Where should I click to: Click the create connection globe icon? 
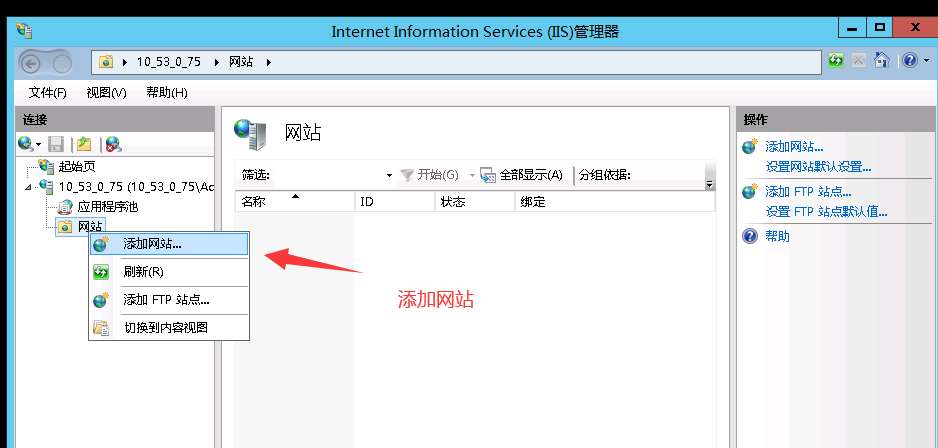pos(25,144)
